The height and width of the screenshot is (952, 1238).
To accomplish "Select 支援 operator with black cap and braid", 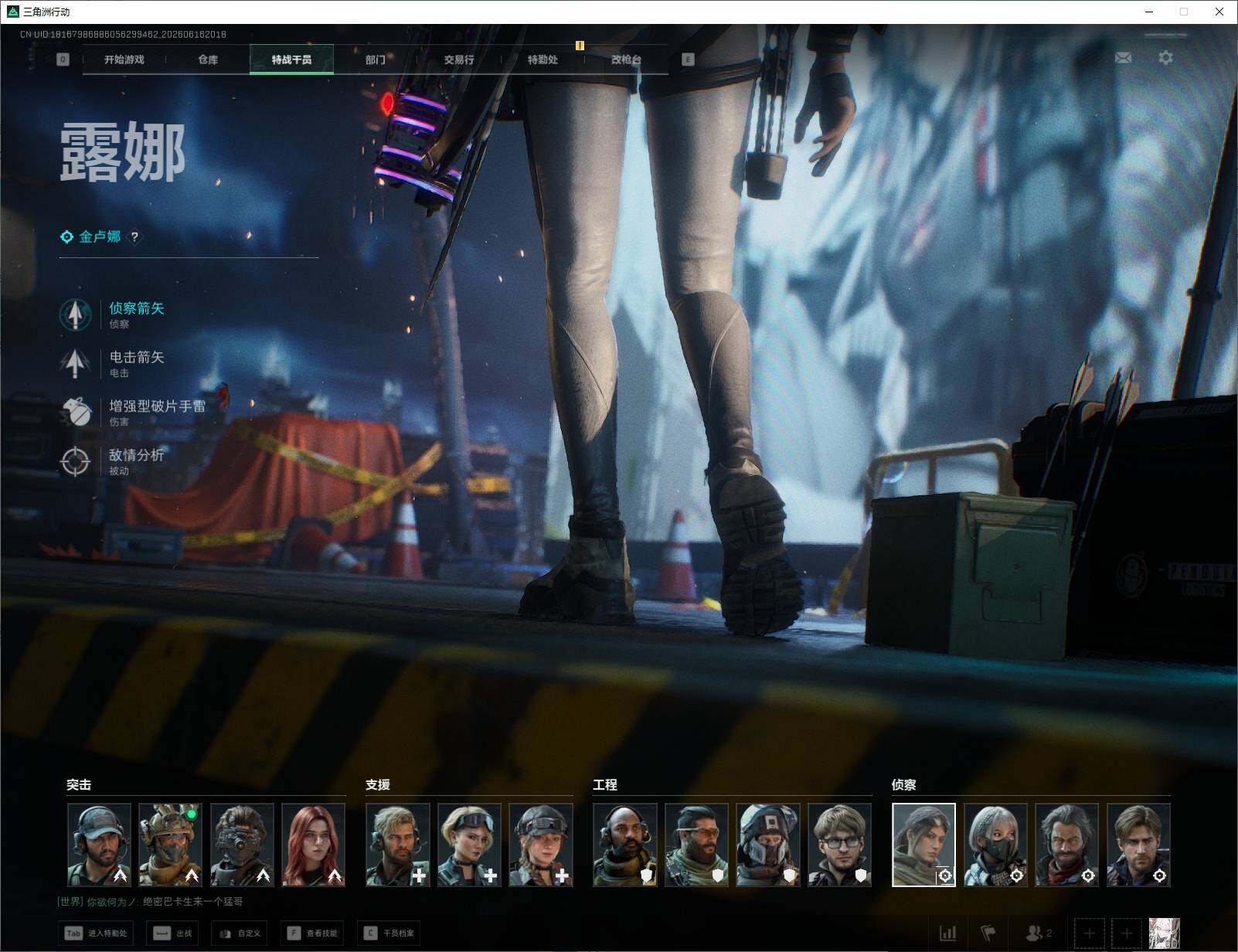I will (x=541, y=845).
